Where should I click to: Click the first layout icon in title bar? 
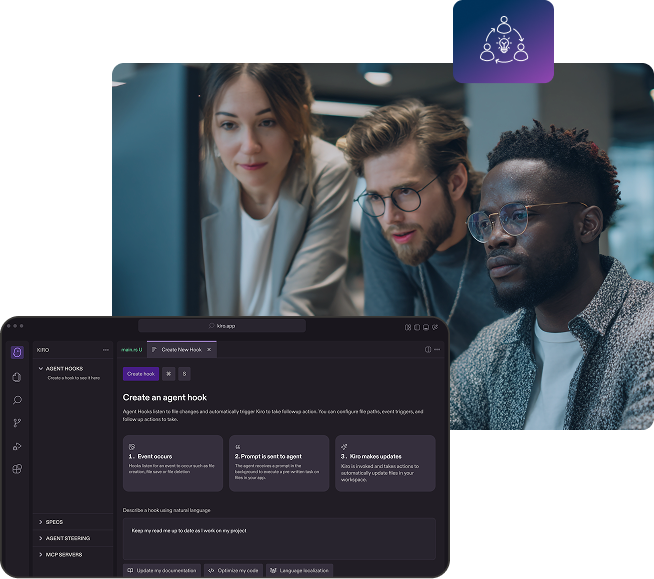click(x=408, y=327)
